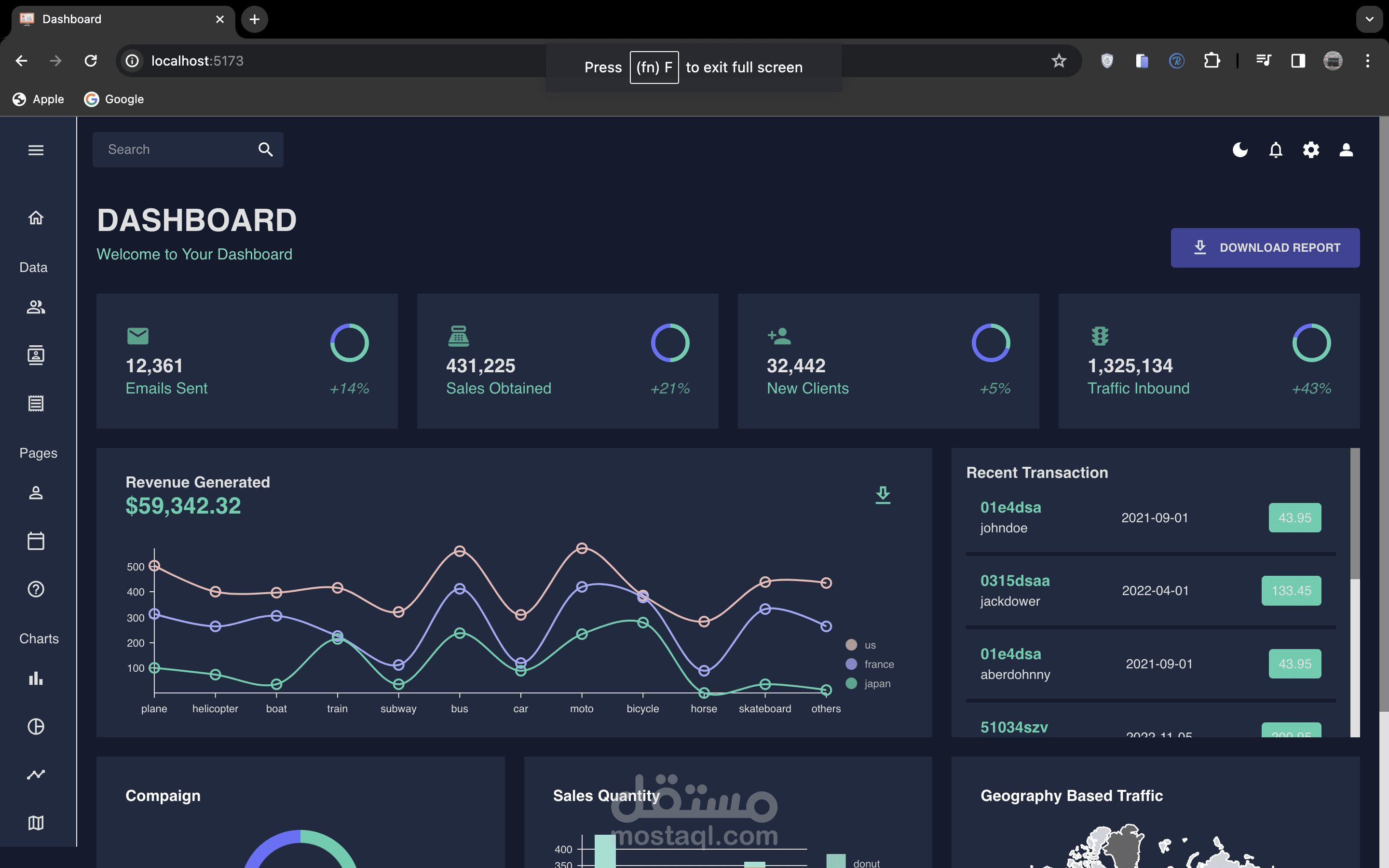The height and width of the screenshot is (868, 1389).
Task: Click the $59,342.32 revenue total
Action: (183, 506)
